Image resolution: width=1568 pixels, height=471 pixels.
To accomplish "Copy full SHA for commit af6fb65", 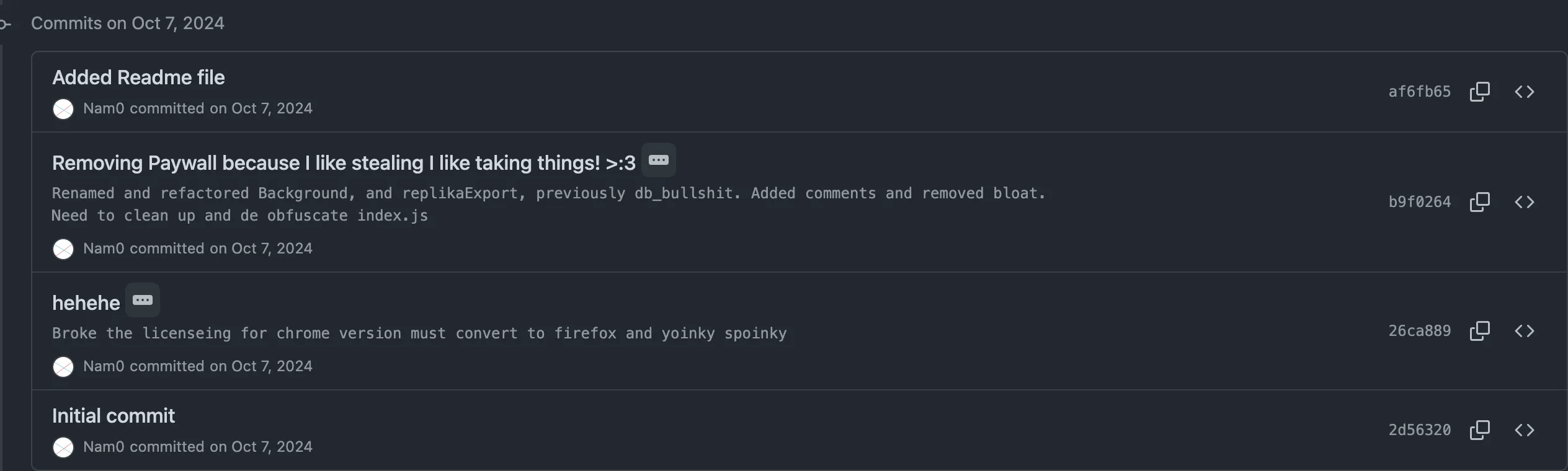I will coord(1479,92).
